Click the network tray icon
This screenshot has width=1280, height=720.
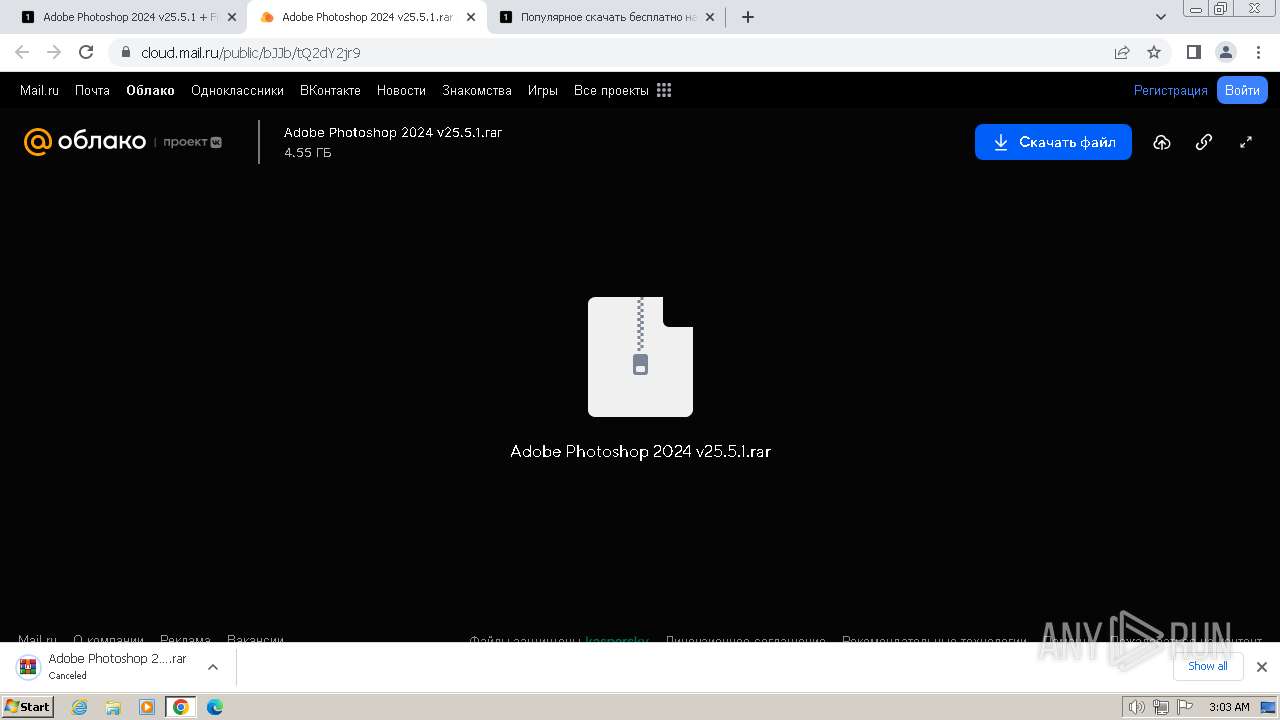click(1160, 707)
